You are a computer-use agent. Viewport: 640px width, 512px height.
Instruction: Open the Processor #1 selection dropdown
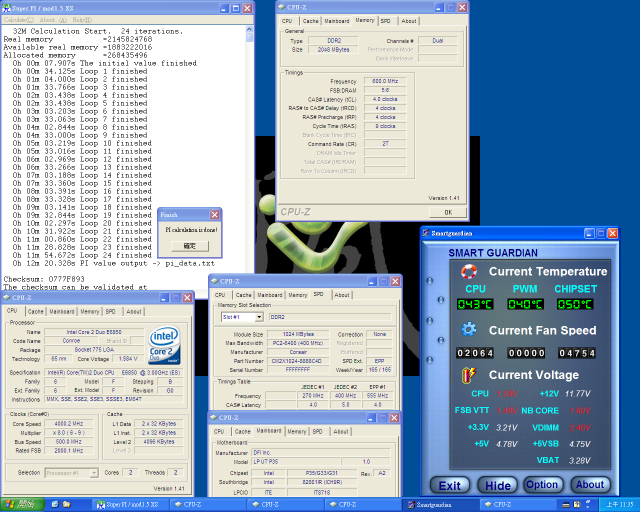tap(94, 473)
